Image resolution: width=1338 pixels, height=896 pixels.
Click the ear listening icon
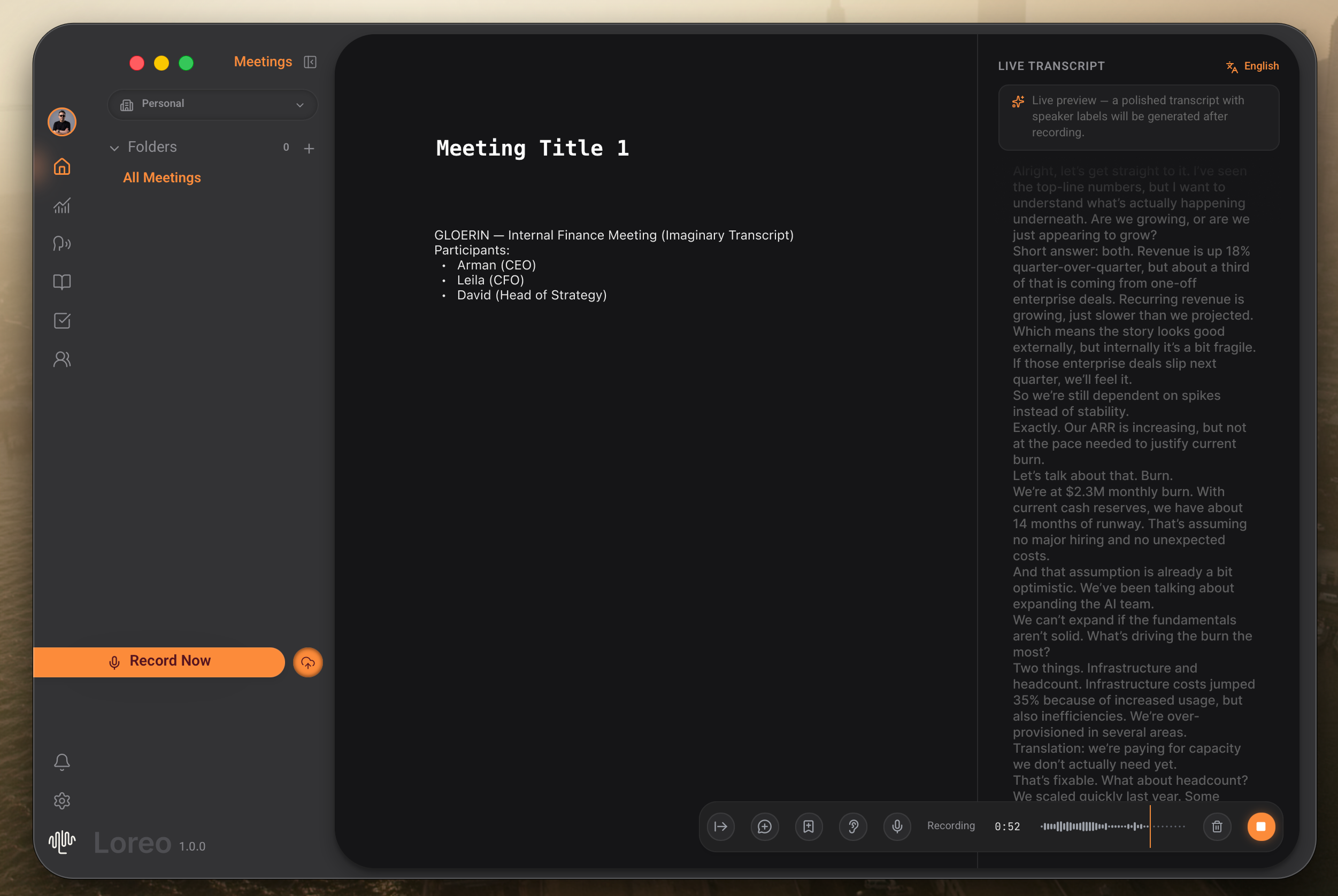tap(853, 827)
